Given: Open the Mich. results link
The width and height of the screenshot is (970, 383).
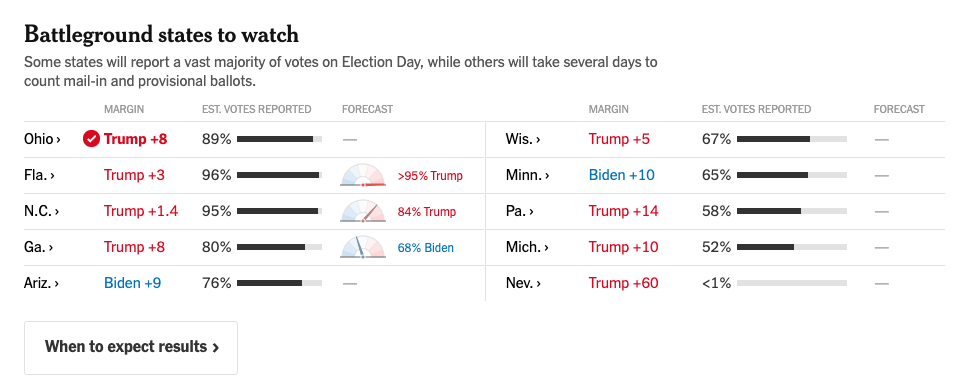Looking at the screenshot, I should click(x=527, y=247).
